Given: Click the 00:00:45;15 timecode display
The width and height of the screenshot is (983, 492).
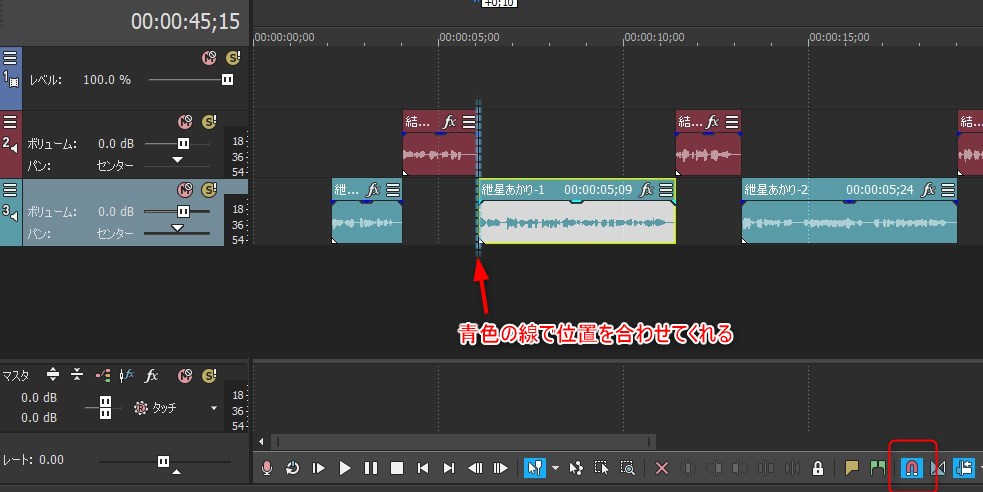Looking at the screenshot, I should click(186, 21).
